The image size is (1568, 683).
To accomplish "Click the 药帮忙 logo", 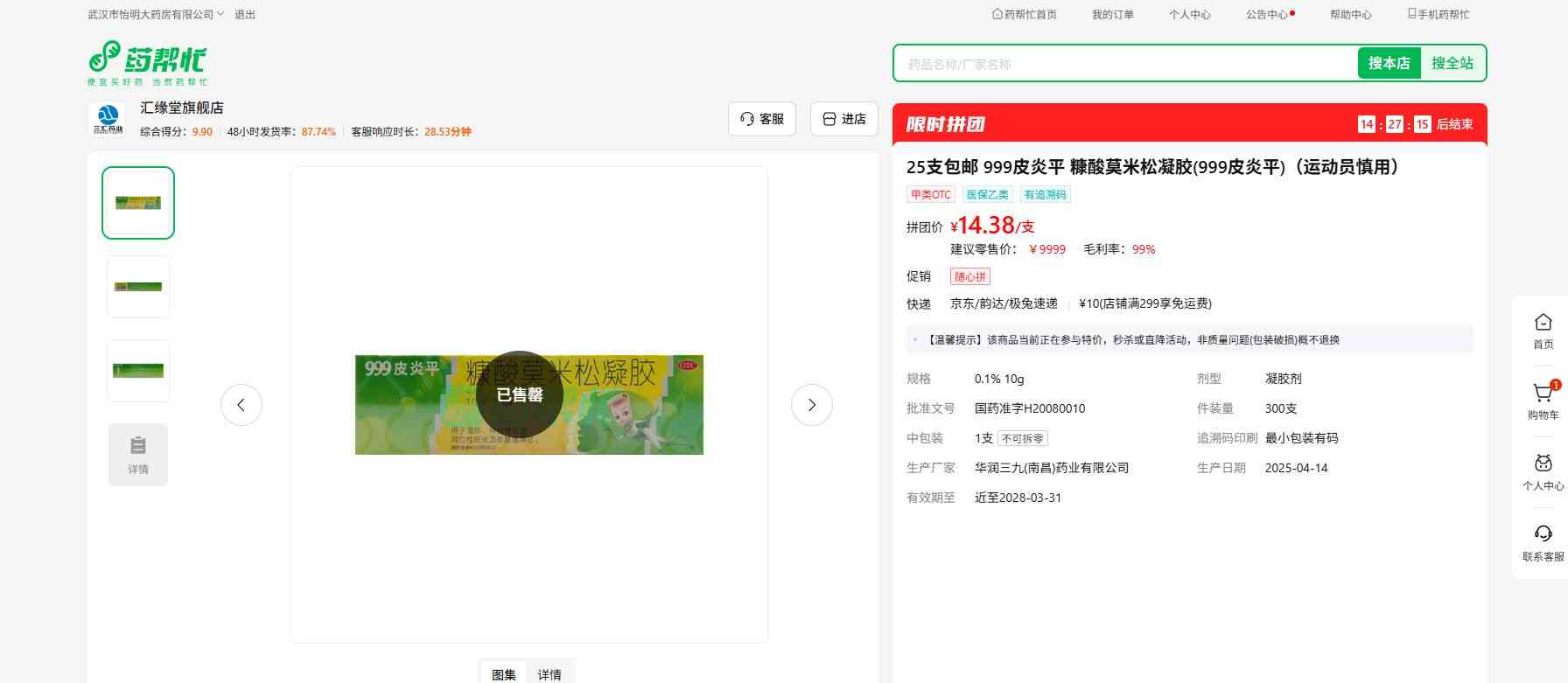I will coord(147,62).
